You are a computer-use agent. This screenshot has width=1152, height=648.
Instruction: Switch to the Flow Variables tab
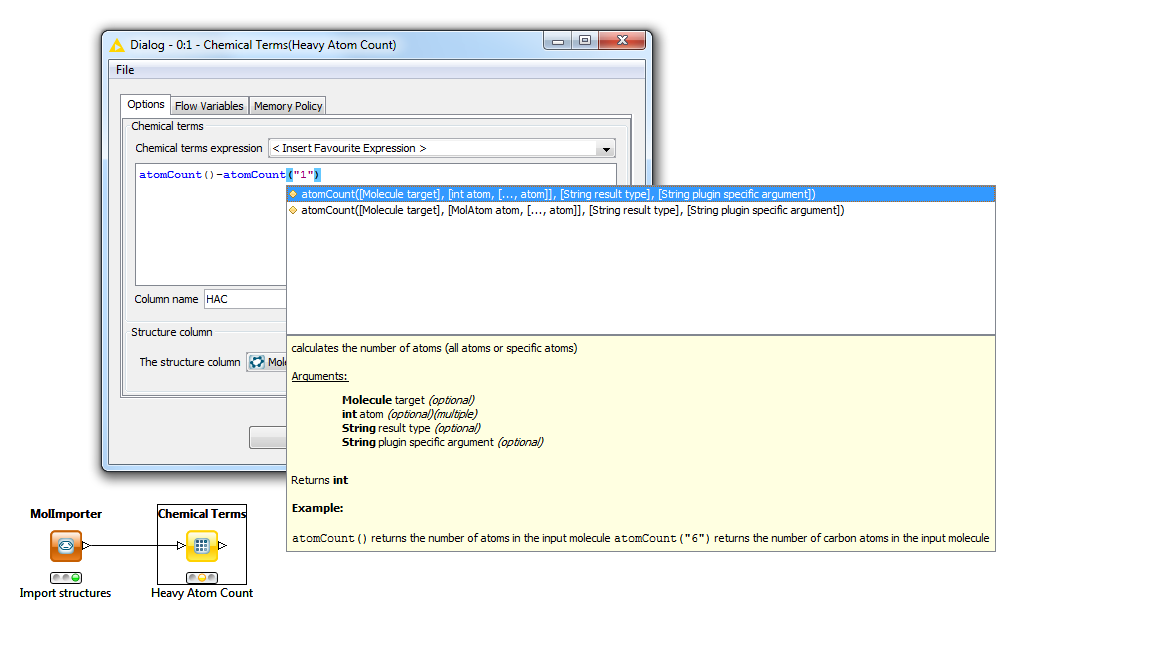click(x=209, y=105)
